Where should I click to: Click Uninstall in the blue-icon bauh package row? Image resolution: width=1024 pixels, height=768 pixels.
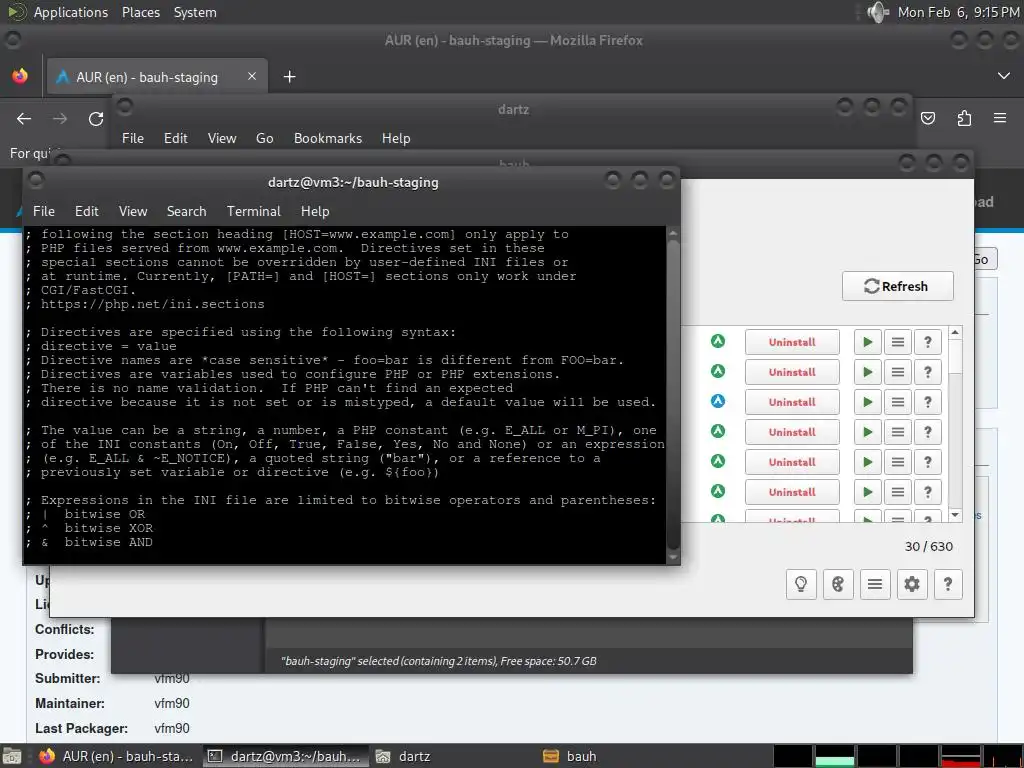pyautogui.click(x=792, y=402)
